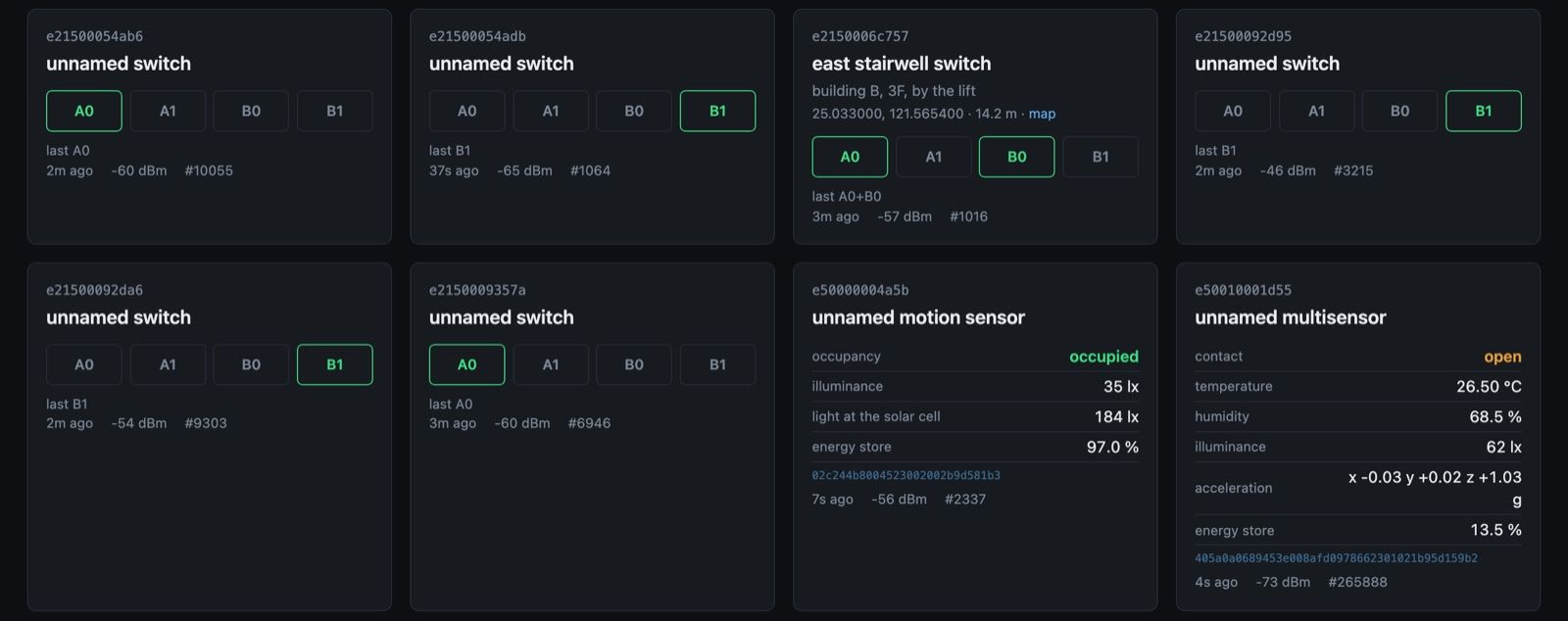Click B0 button on switch e21500054ab6

pos(251,111)
